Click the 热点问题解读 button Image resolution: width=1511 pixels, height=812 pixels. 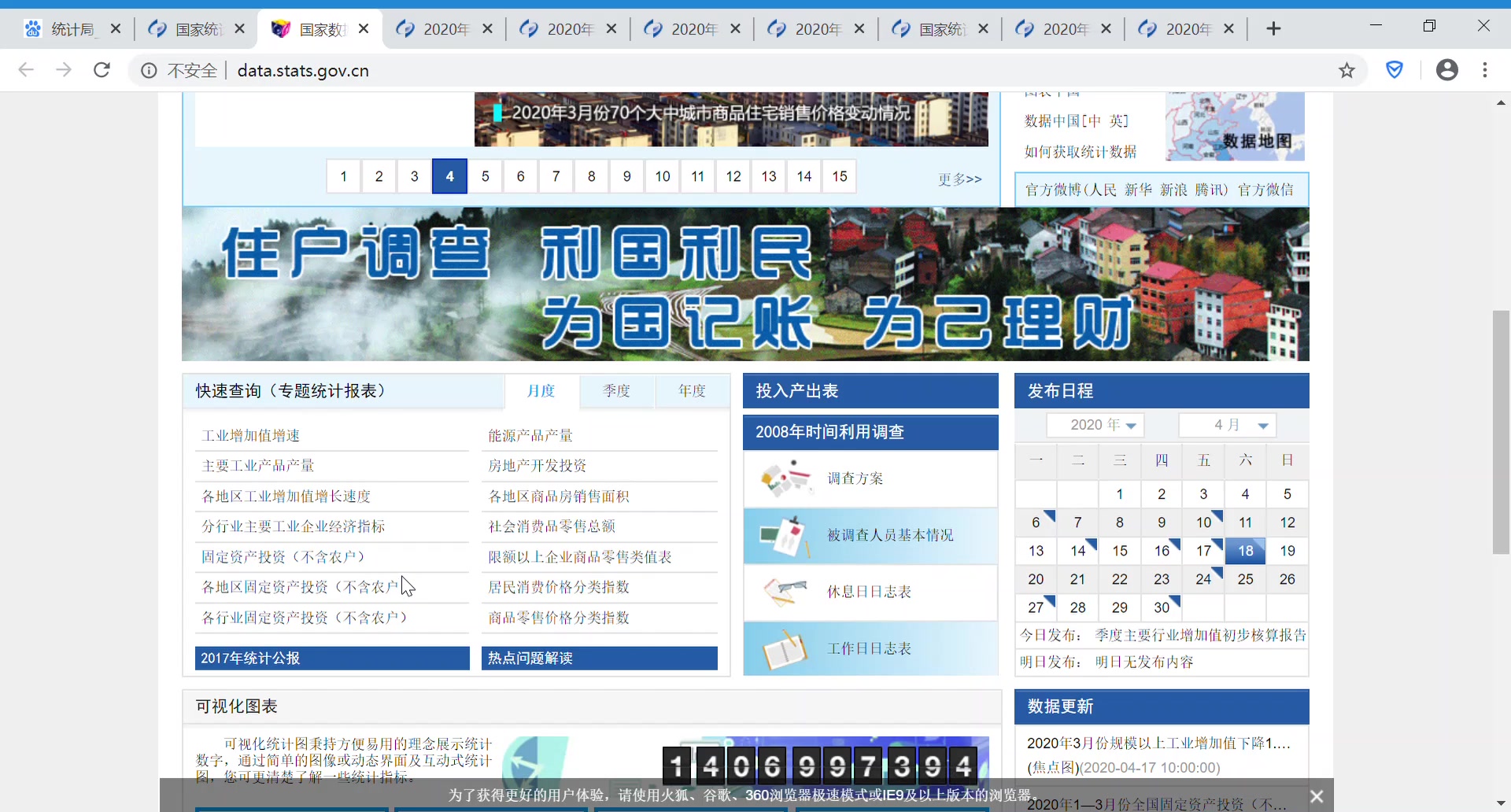point(600,659)
